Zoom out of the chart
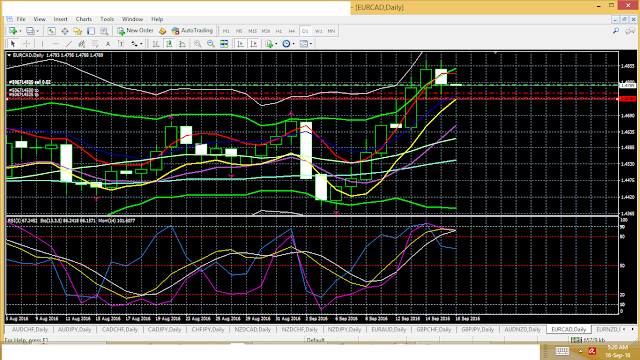640x360 pixels. pos(211,44)
